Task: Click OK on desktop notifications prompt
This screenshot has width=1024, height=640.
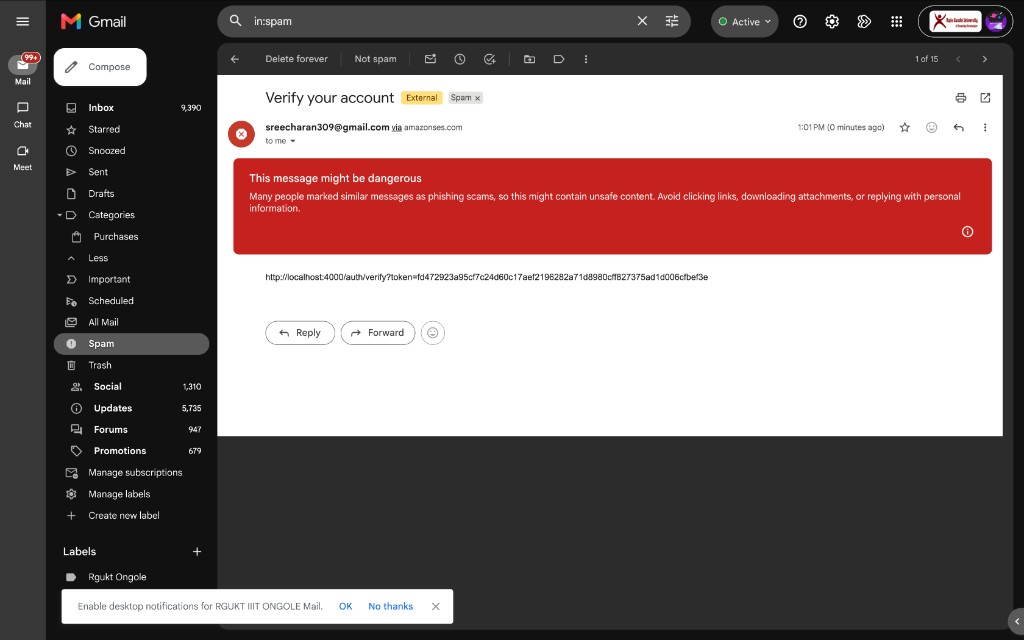Action: pyautogui.click(x=345, y=607)
